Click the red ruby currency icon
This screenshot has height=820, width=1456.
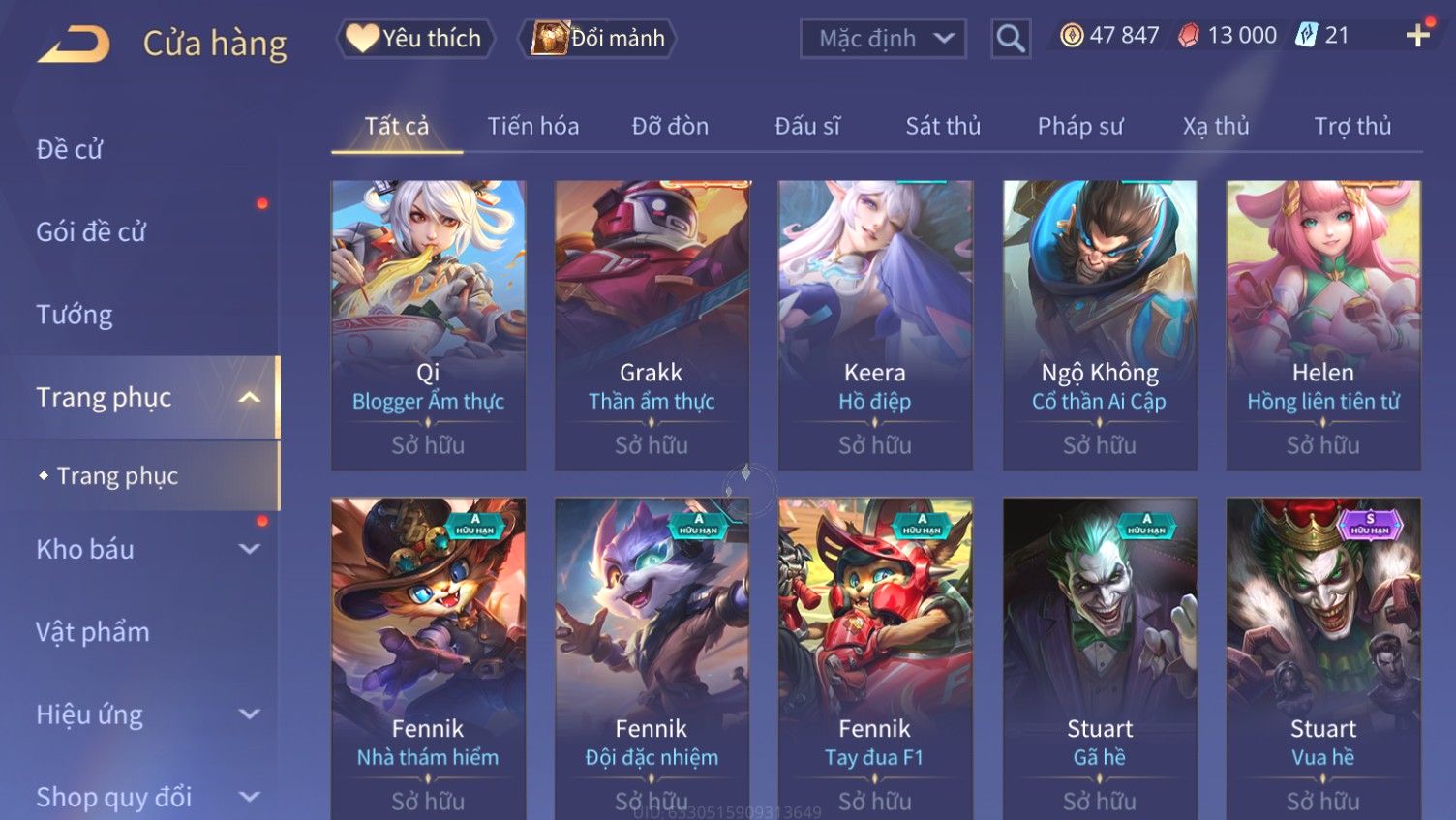1189,36
